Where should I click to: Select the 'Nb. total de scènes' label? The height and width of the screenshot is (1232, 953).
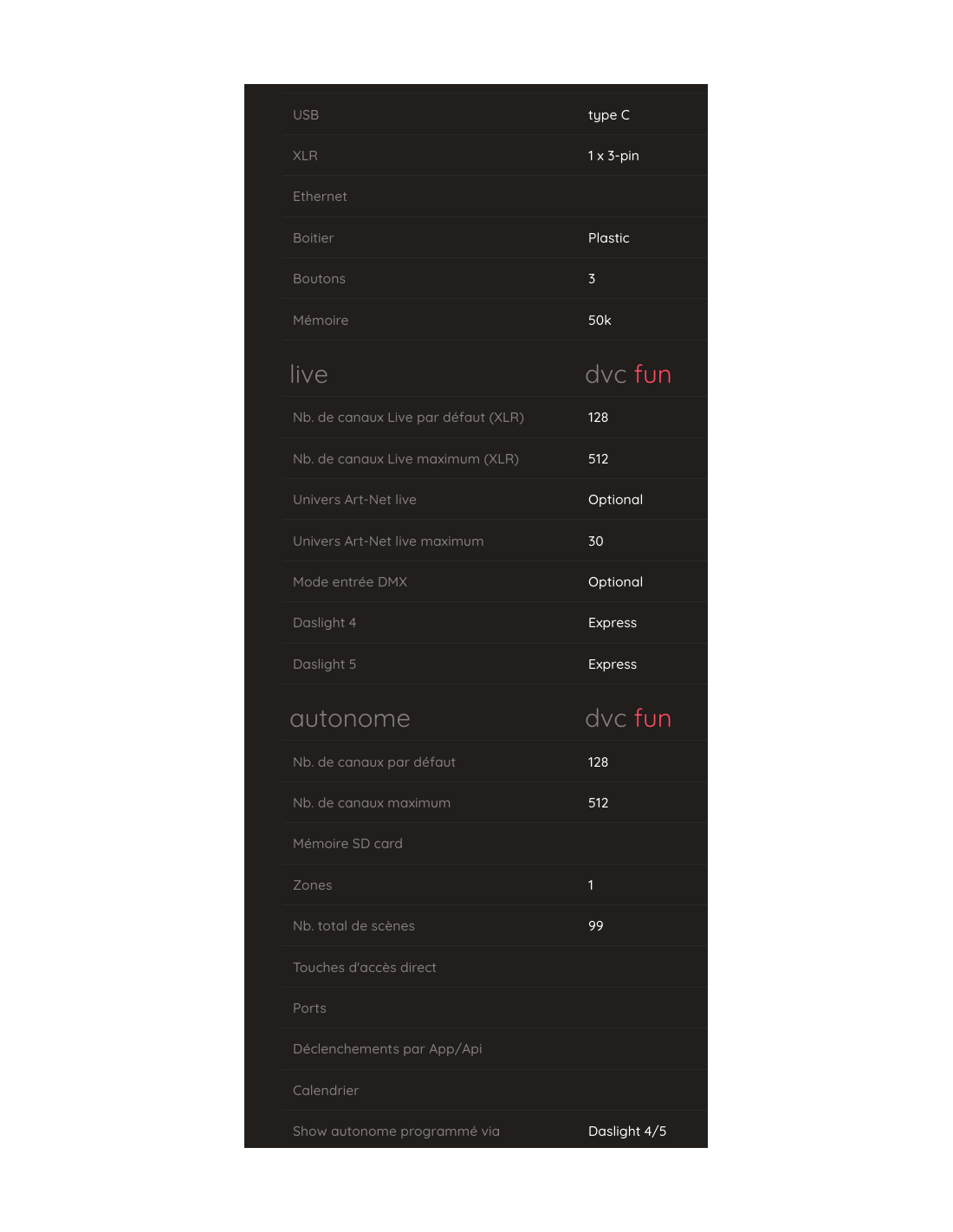(353, 926)
